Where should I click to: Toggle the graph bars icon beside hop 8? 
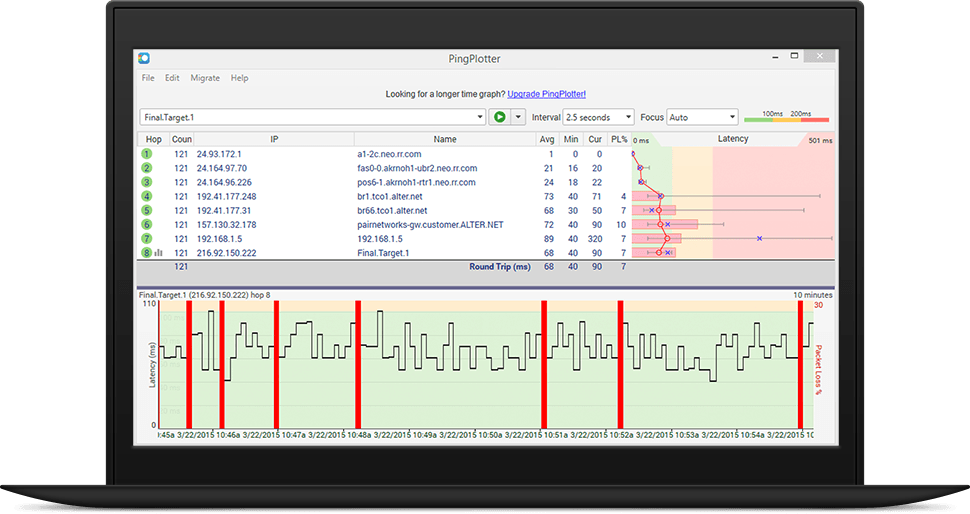point(158,253)
